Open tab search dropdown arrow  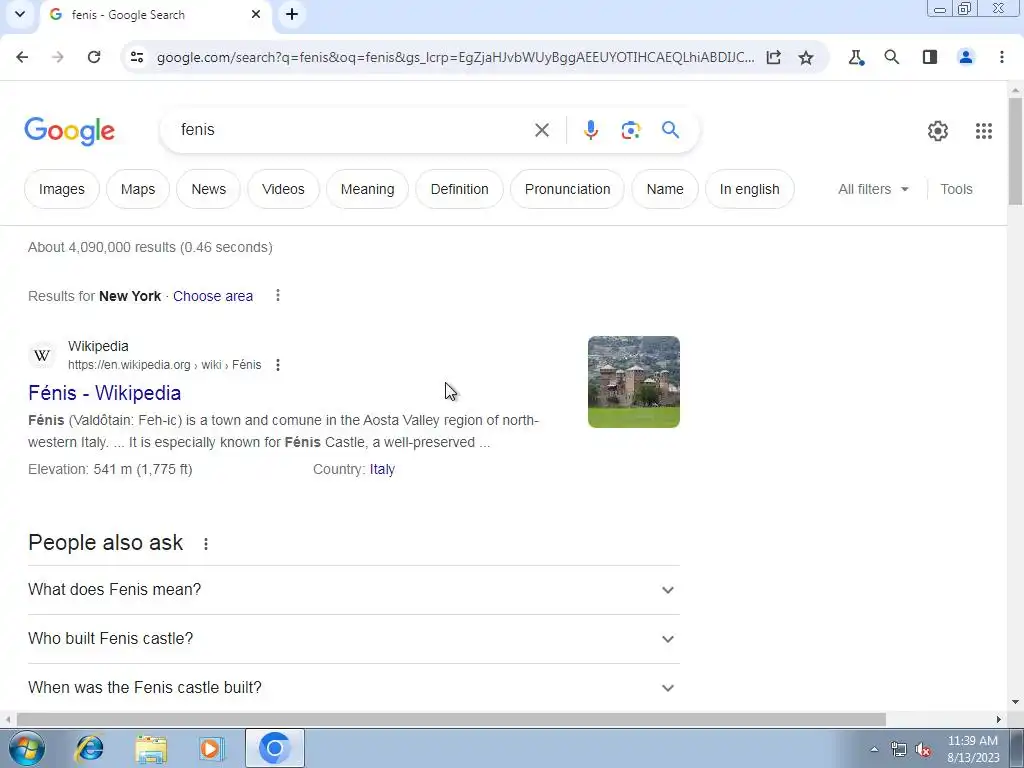[x=20, y=14]
